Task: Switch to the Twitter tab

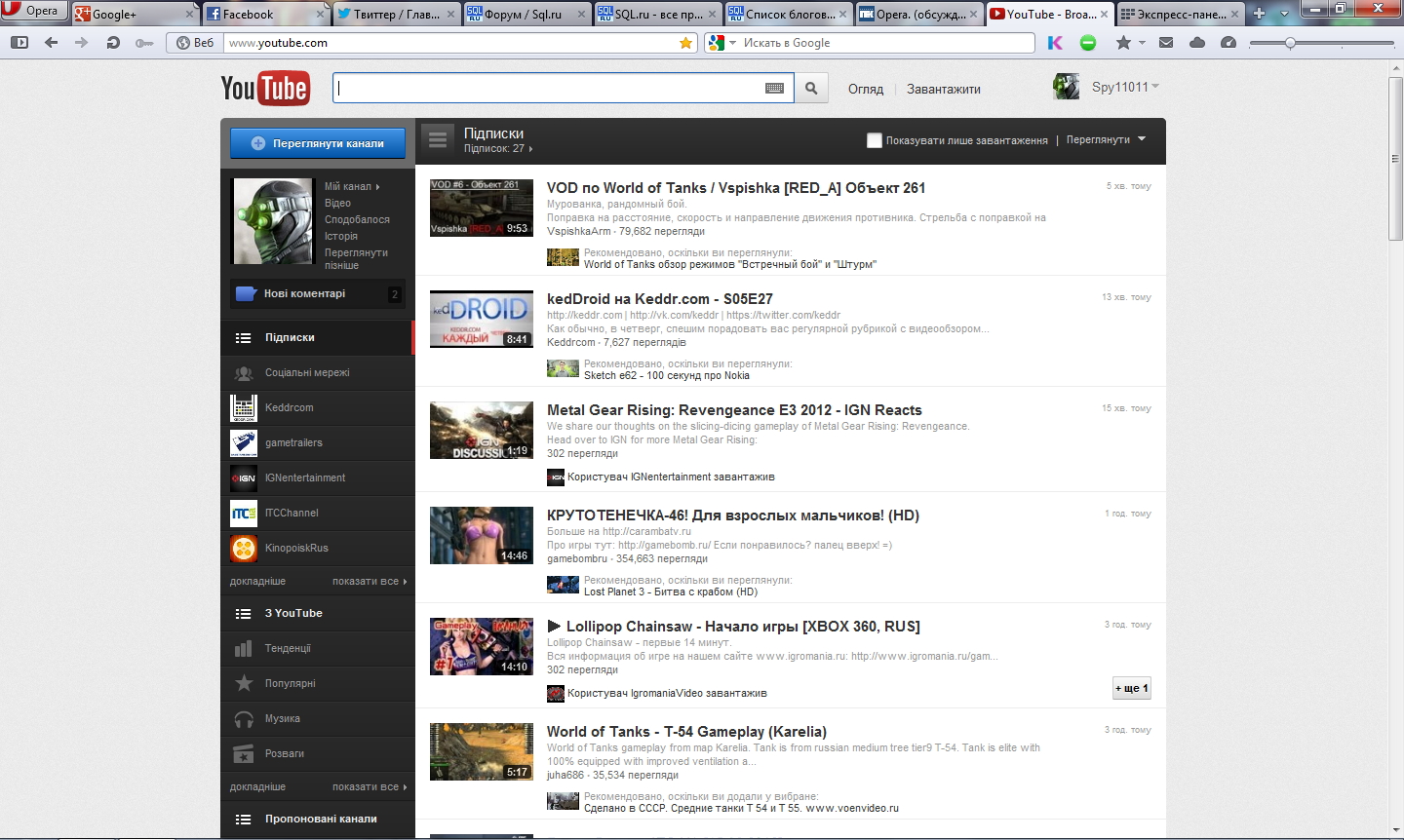Action: point(396,14)
